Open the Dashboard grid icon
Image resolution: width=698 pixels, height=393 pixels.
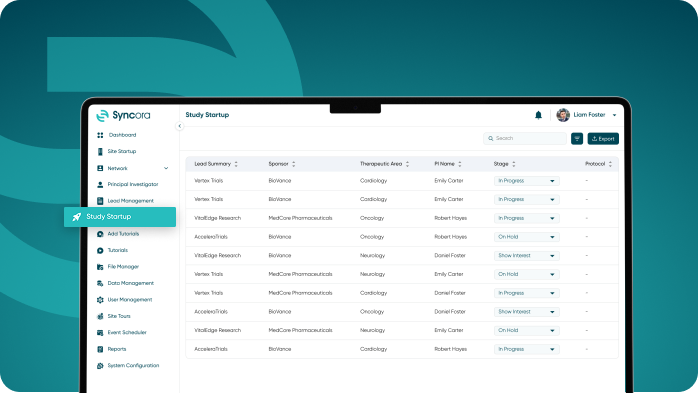(x=100, y=135)
